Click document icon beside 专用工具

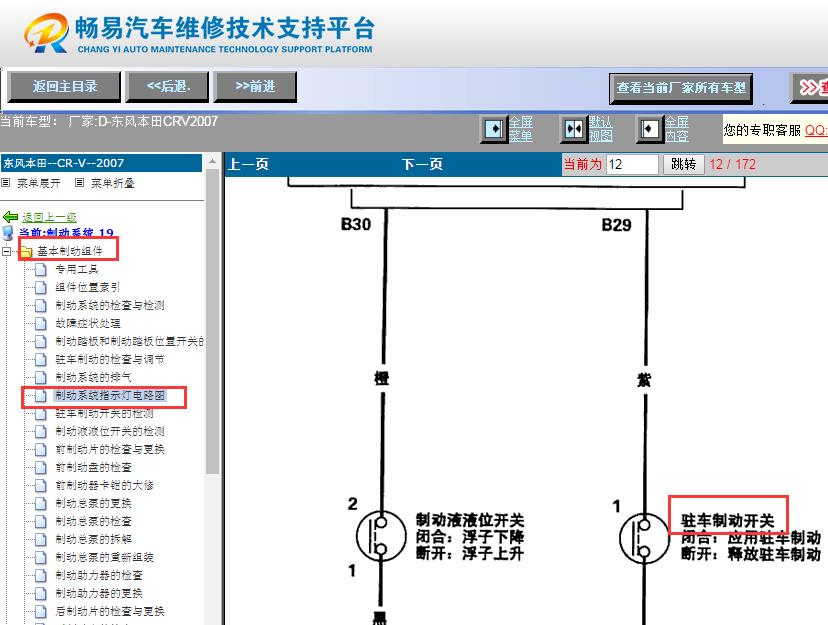[x=41, y=269]
